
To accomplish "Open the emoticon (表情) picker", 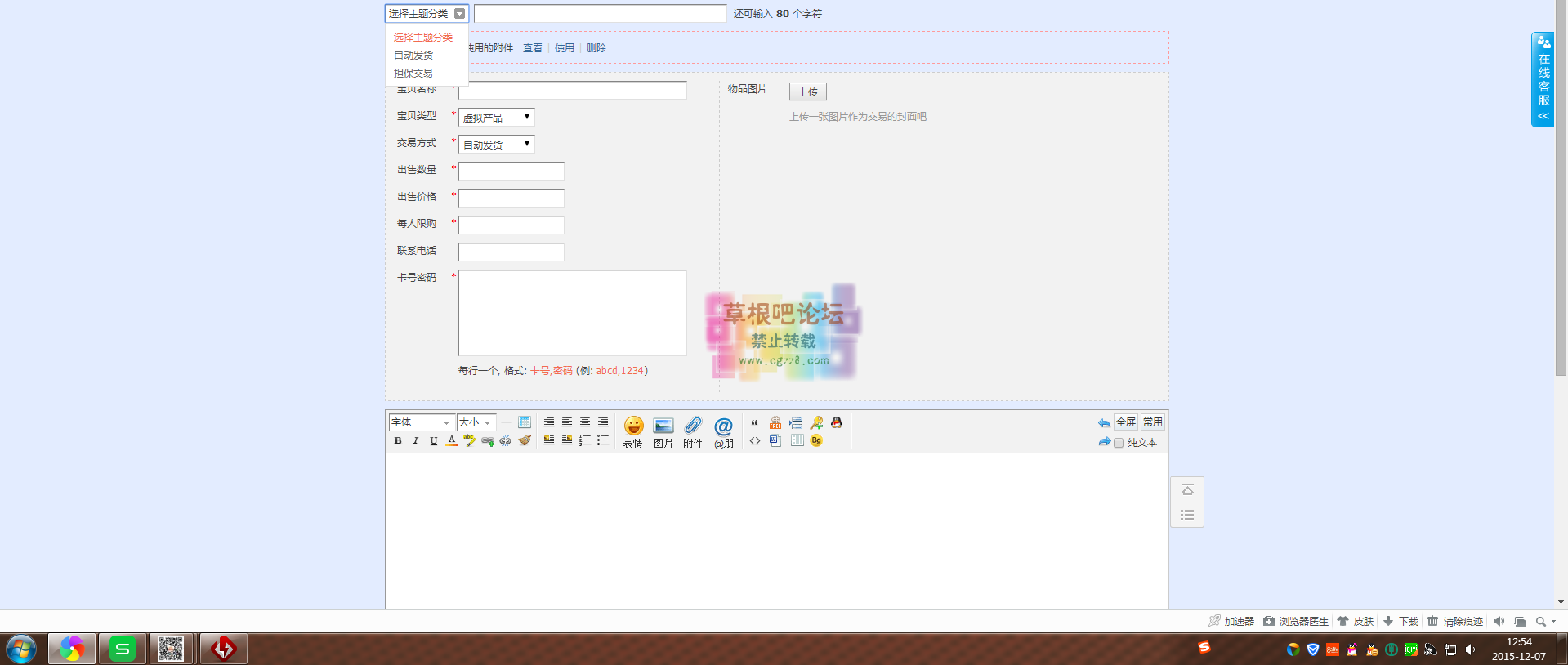I will click(x=633, y=432).
